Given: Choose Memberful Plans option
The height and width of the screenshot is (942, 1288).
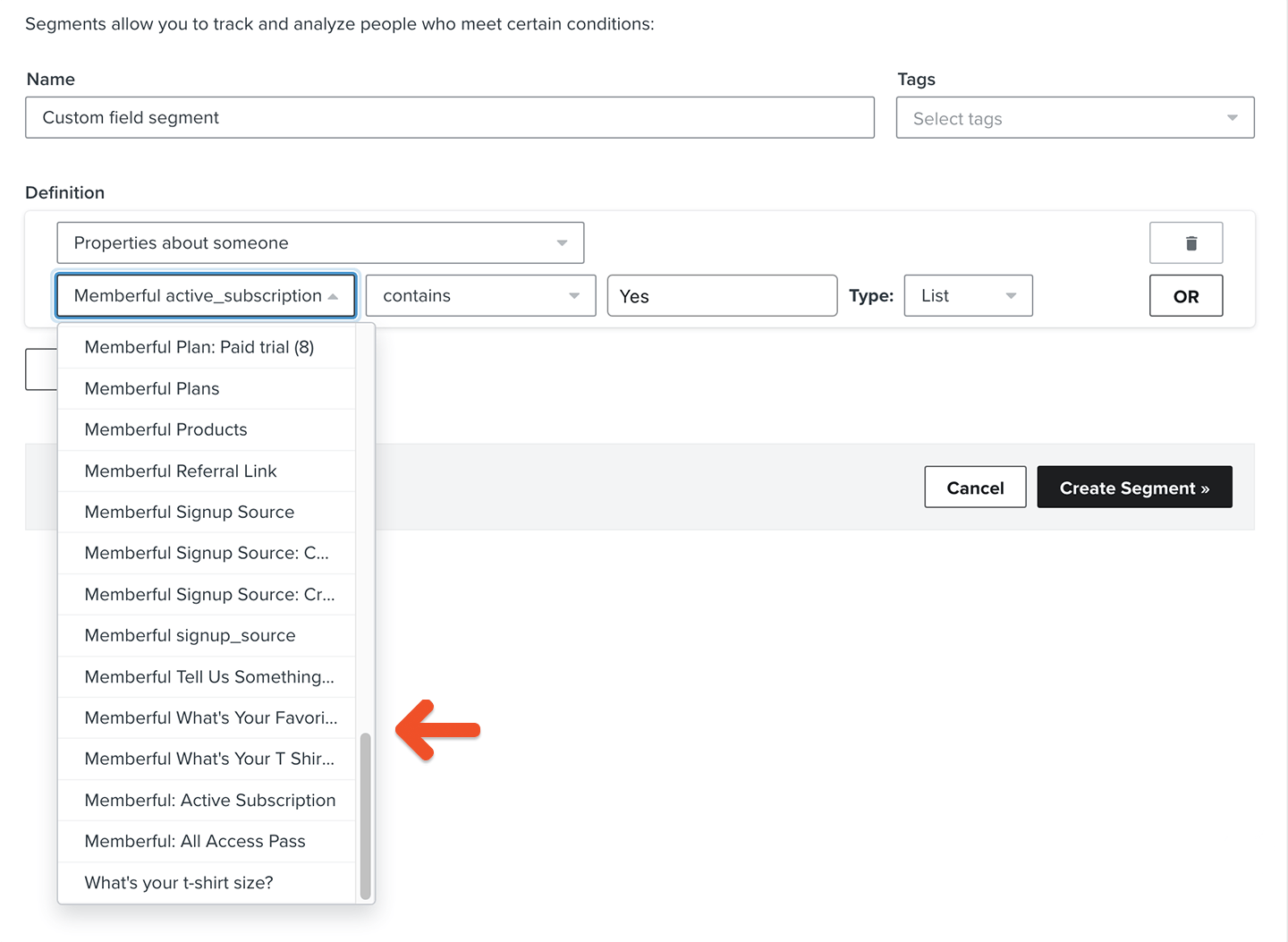Looking at the screenshot, I should 207,388.
